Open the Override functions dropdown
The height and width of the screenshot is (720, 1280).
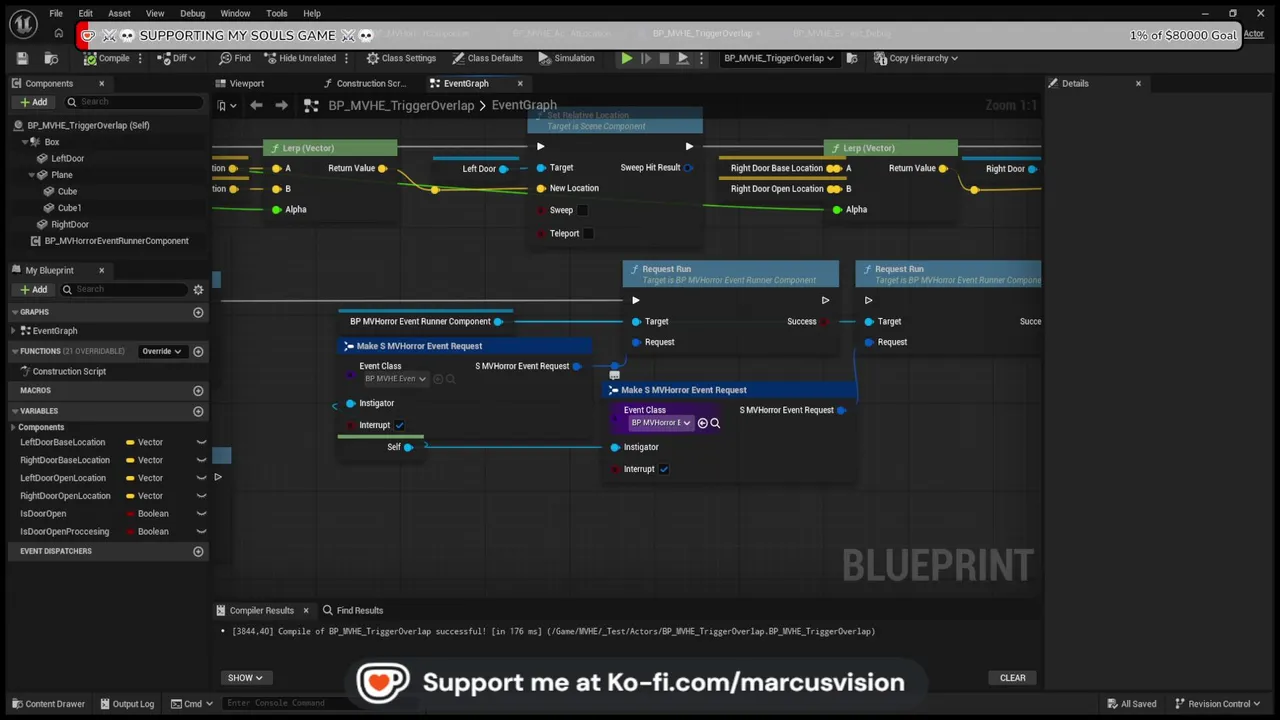[x=161, y=351]
